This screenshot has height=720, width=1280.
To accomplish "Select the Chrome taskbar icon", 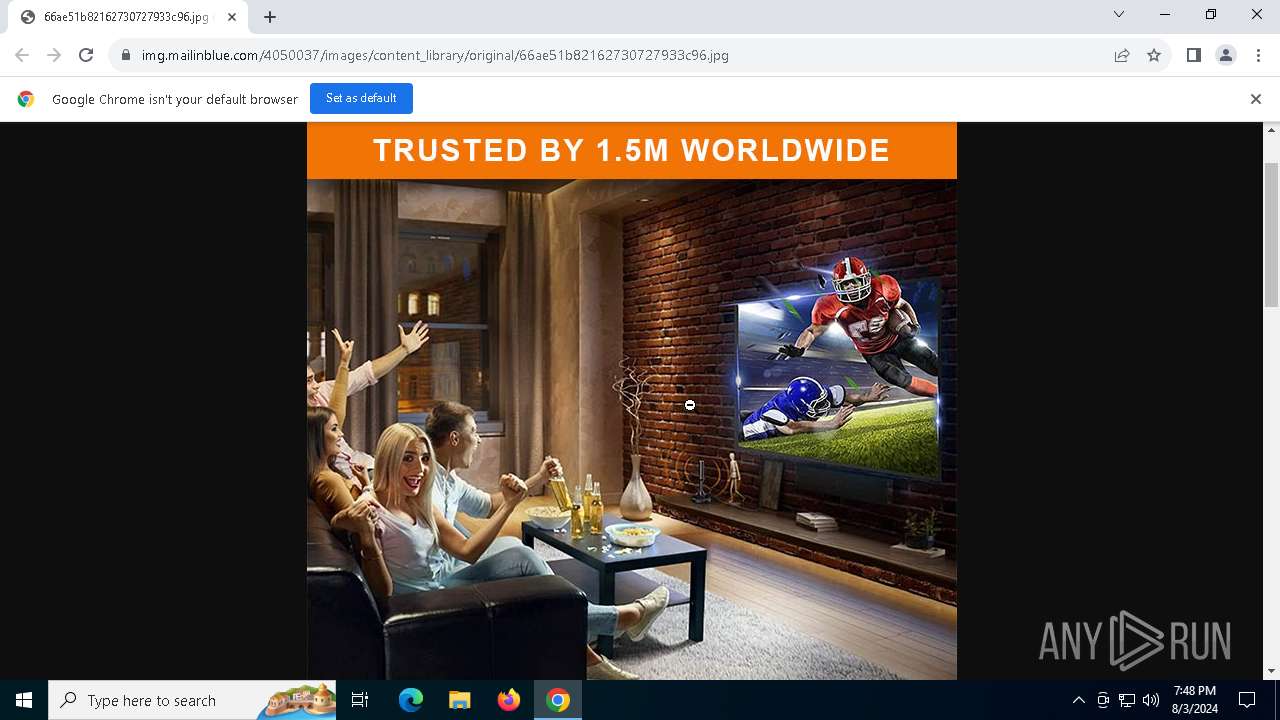I will [x=558, y=700].
